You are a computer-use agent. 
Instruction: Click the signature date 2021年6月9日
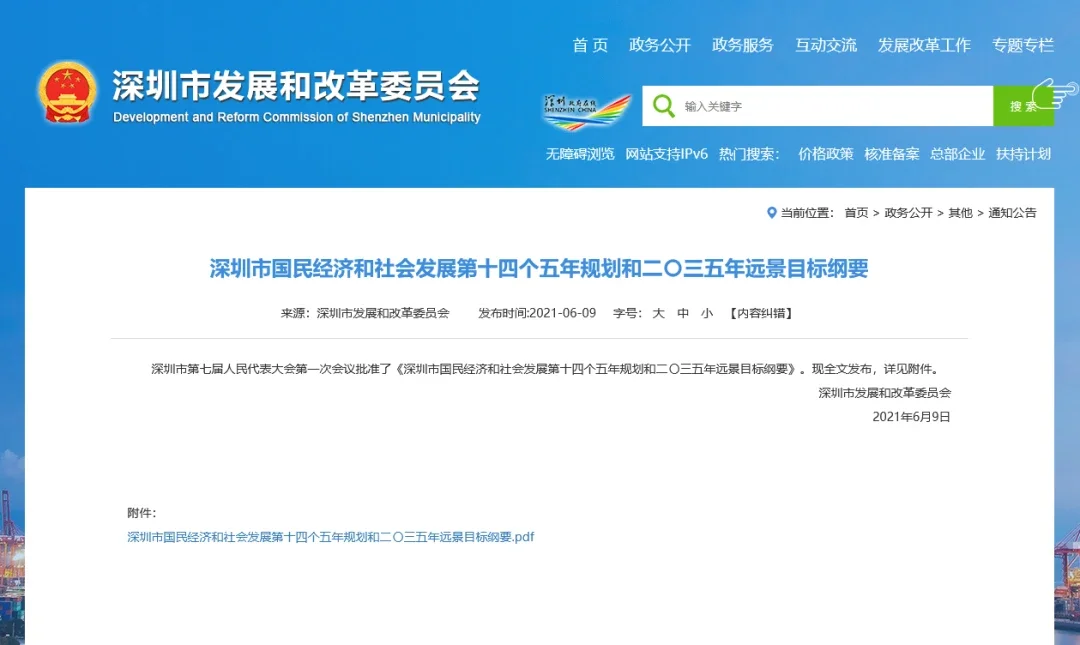[911, 417]
